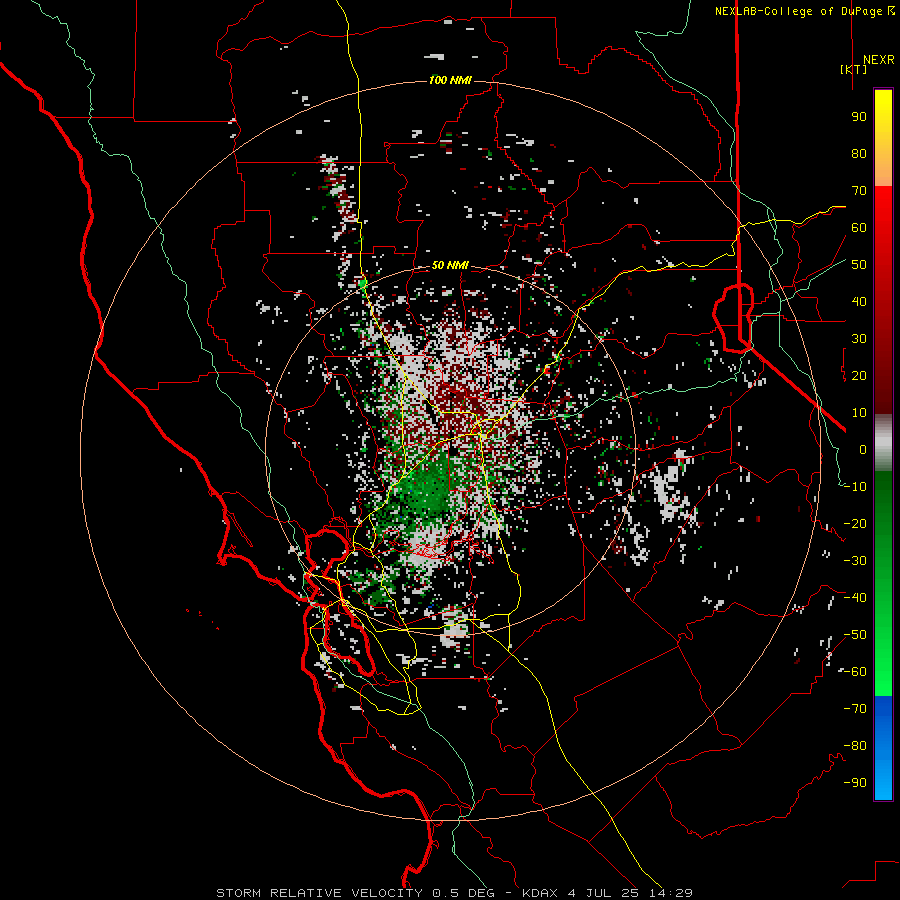Click the 4 JUL 25 date text
This screenshot has height=900, width=900.
[603, 893]
